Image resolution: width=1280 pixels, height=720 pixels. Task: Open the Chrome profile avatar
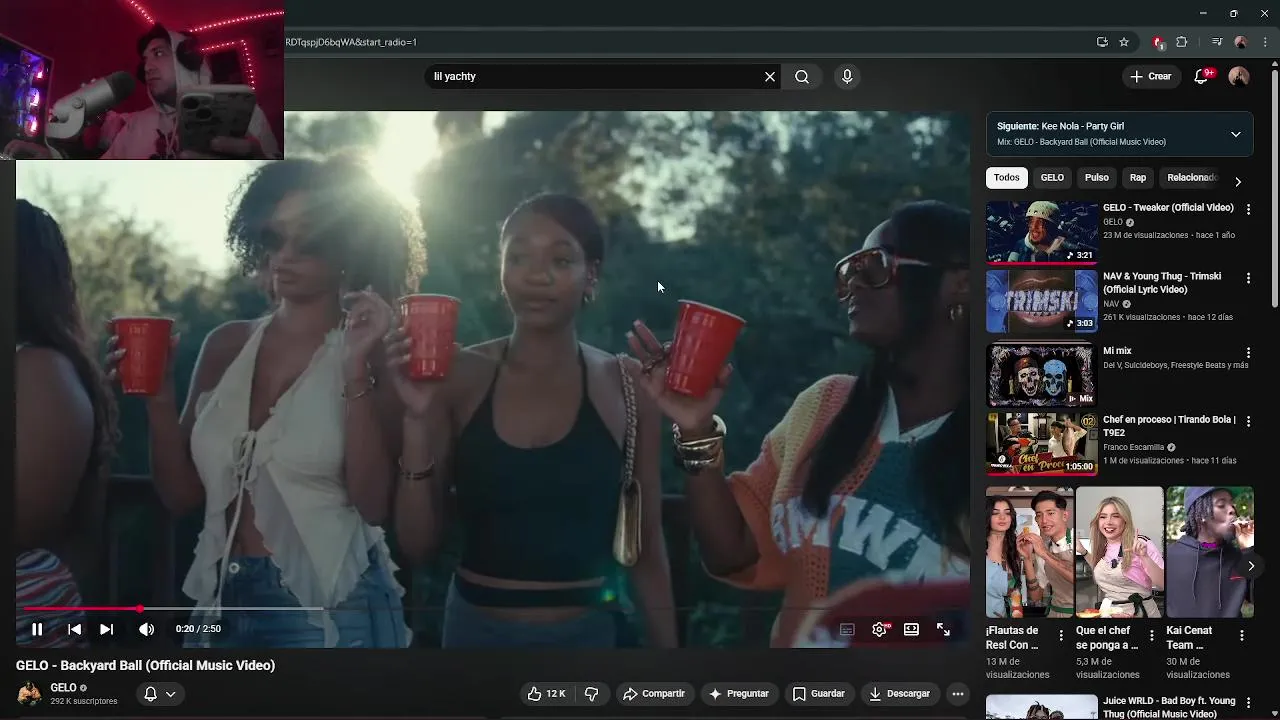click(x=1241, y=42)
